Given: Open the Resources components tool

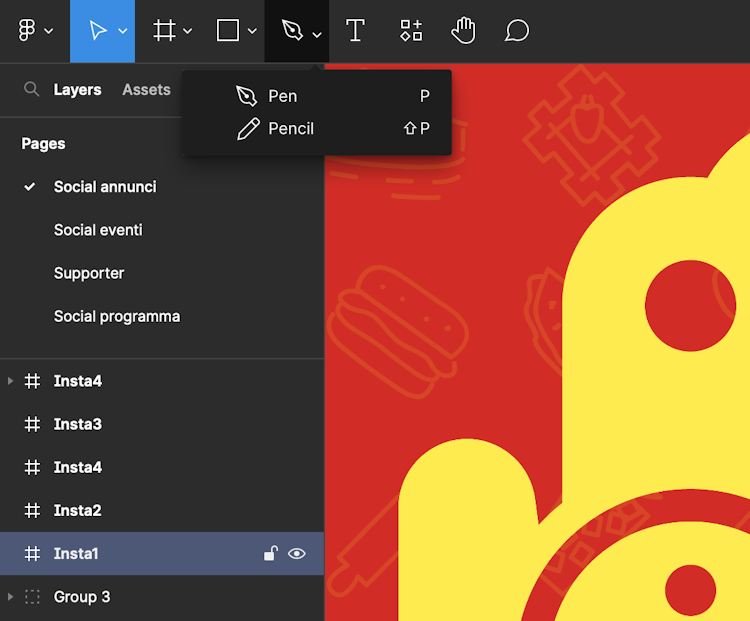Looking at the screenshot, I should 411,31.
